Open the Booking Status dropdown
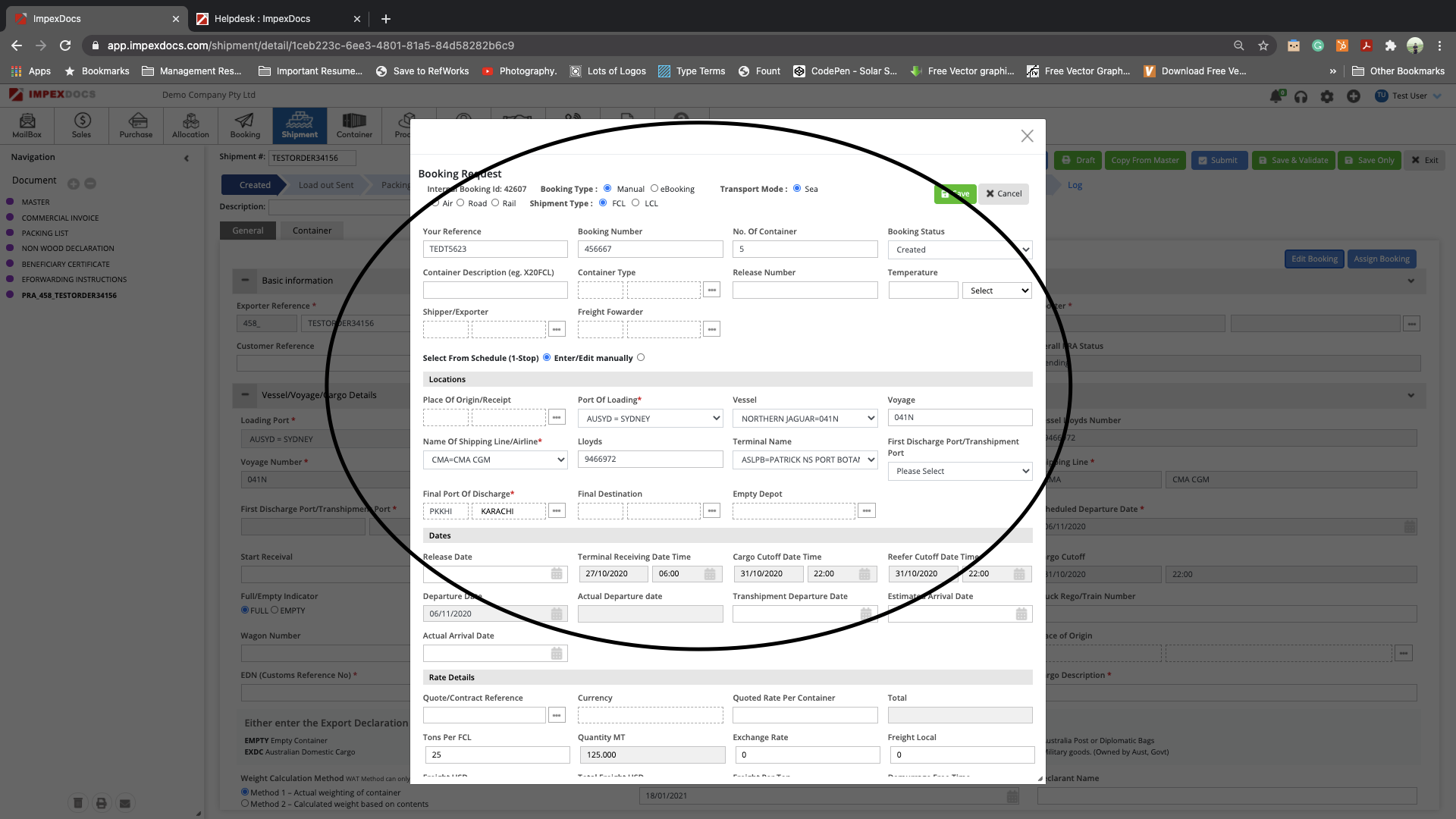 (x=959, y=249)
